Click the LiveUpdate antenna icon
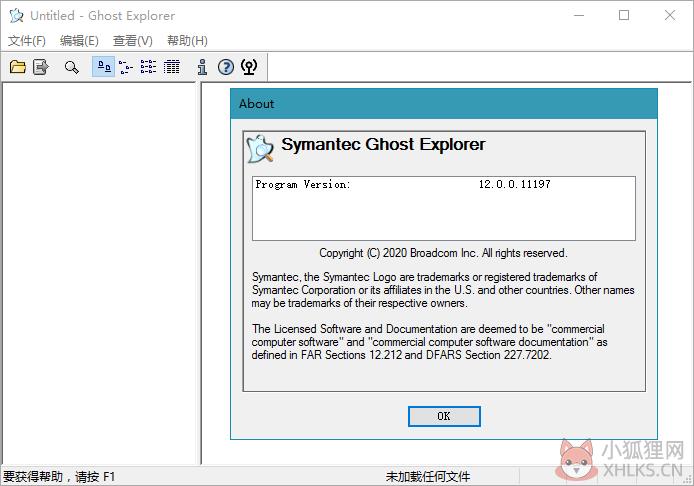The height and width of the screenshot is (486, 694). tap(249, 67)
